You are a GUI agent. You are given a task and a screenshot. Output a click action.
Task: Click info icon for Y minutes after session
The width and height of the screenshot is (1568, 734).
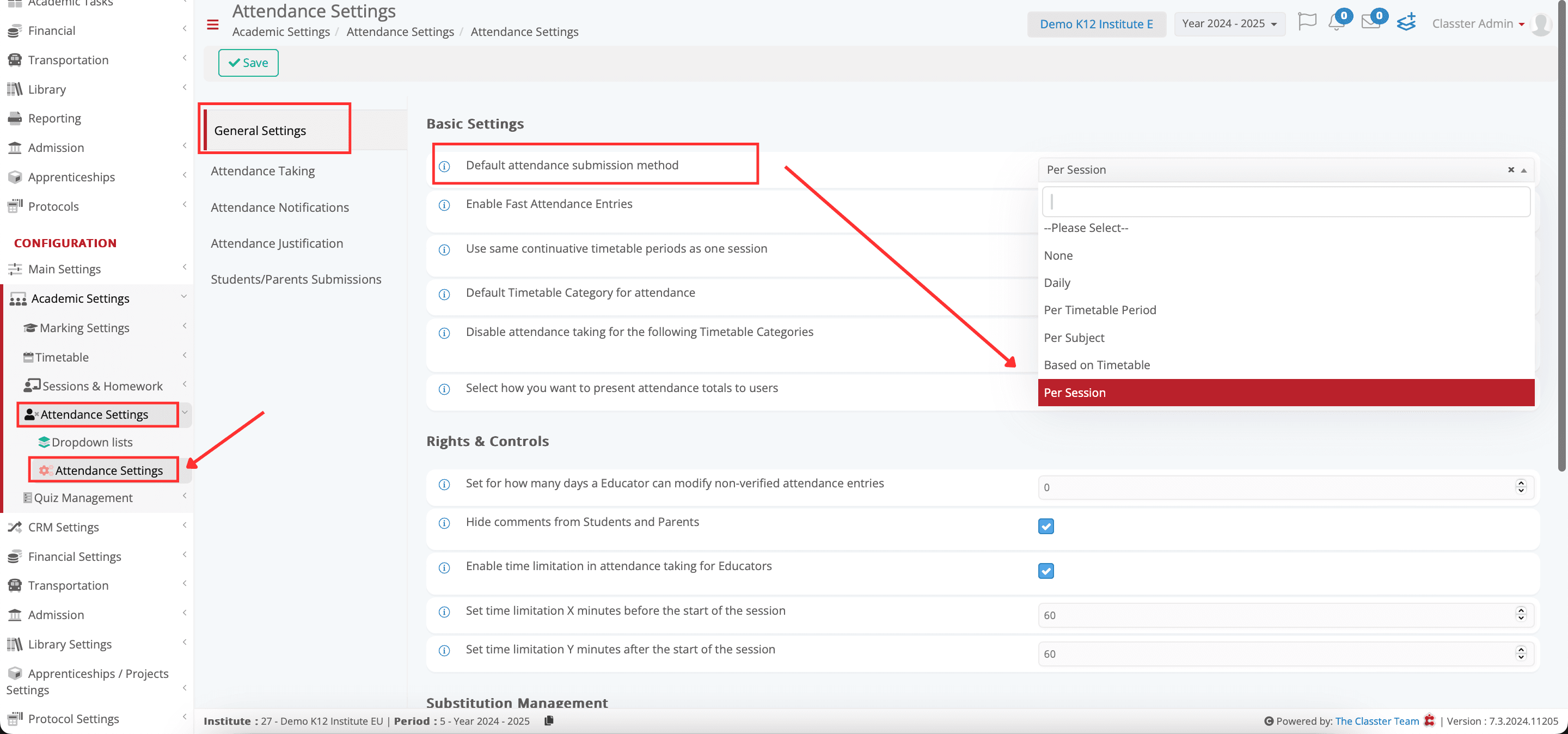pyautogui.click(x=444, y=650)
